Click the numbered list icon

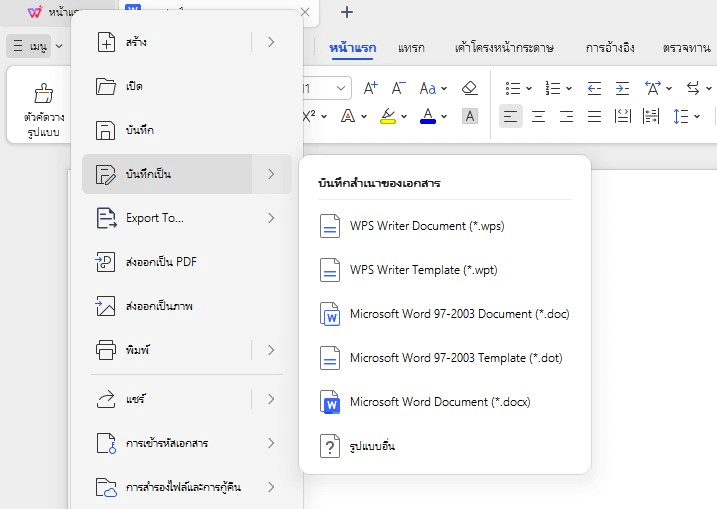(x=553, y=88)
